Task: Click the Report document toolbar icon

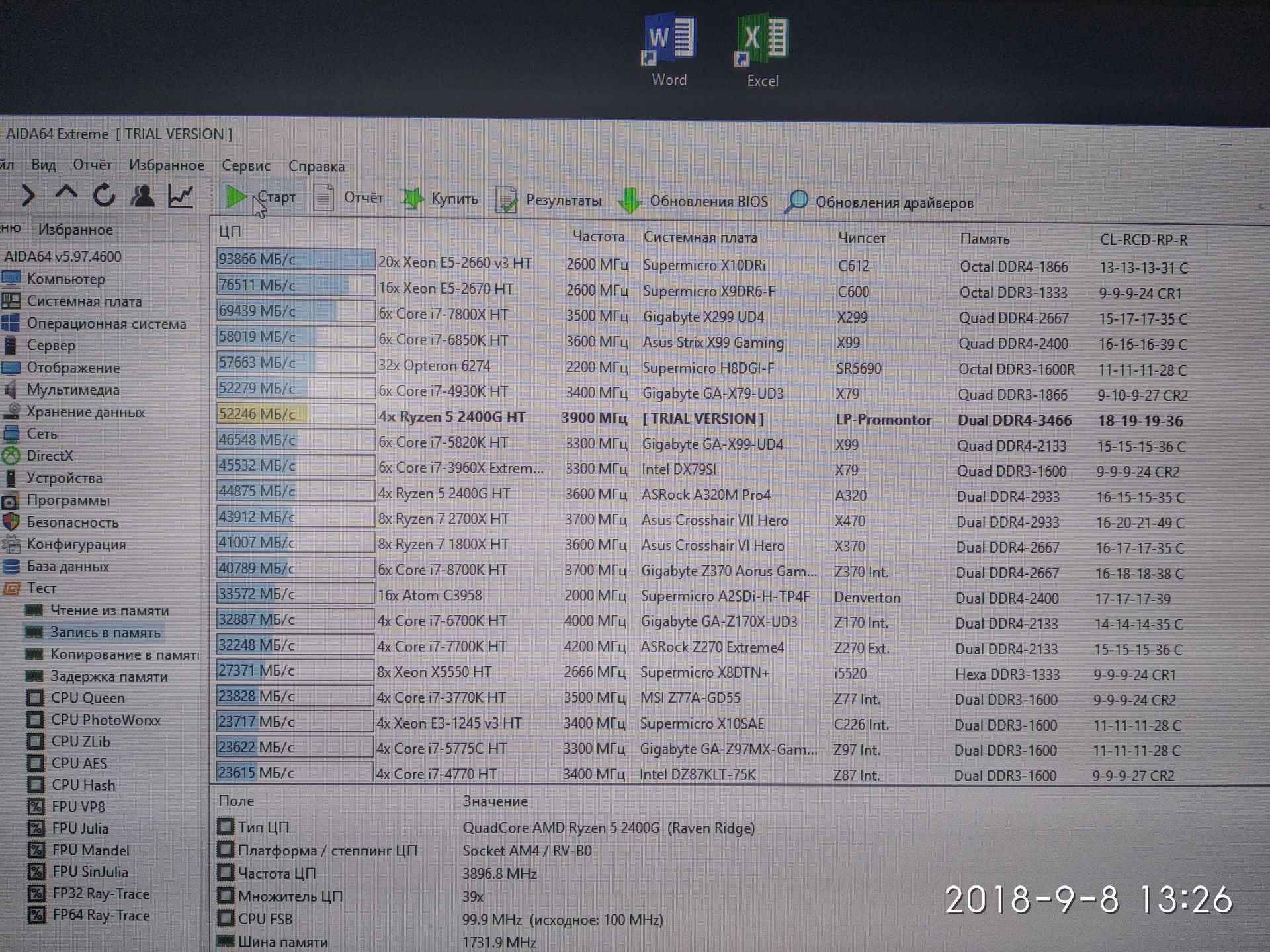Action: (323, 198)
